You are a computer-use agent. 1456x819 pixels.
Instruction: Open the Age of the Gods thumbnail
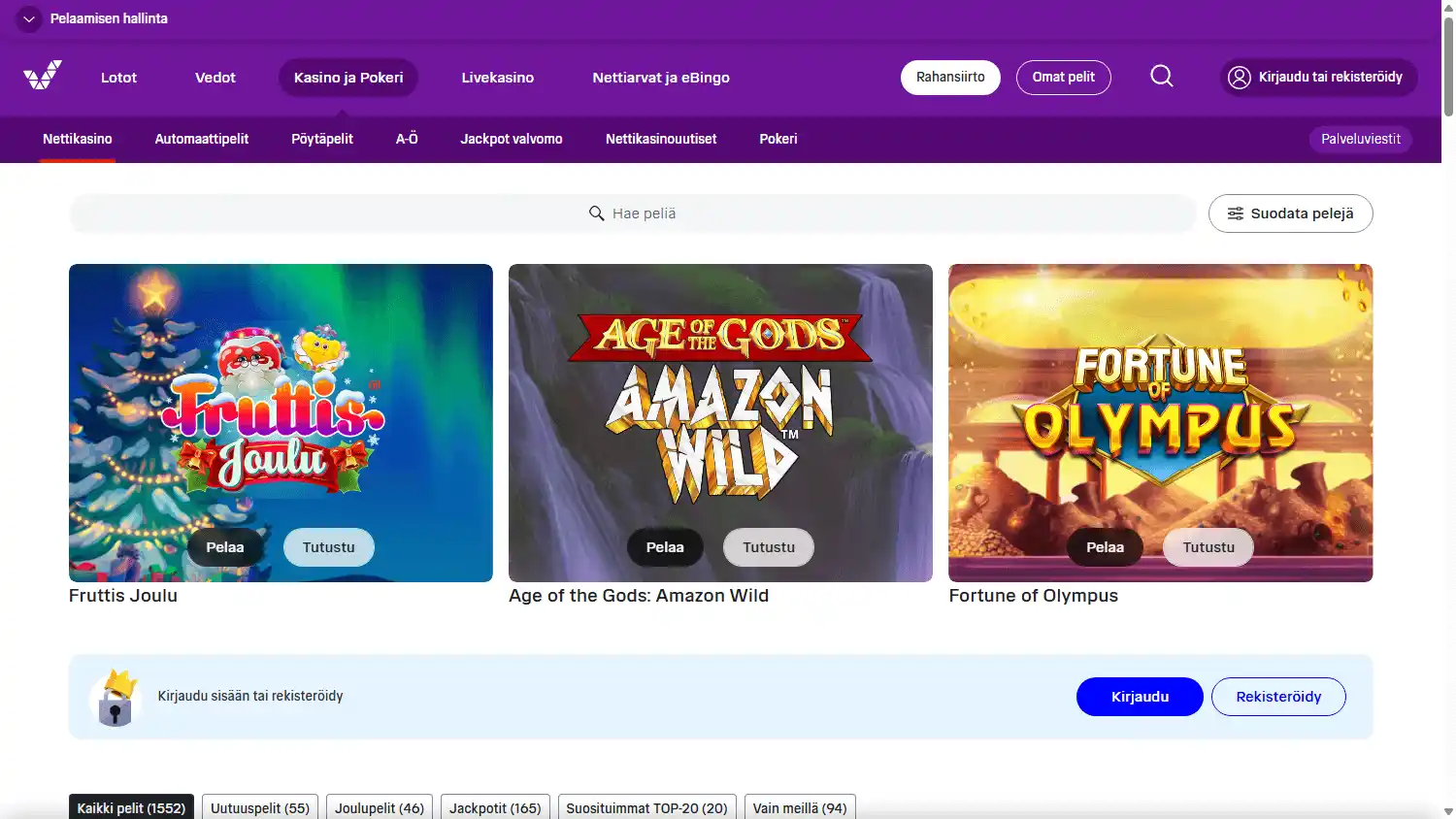click(x=720, y=408)
